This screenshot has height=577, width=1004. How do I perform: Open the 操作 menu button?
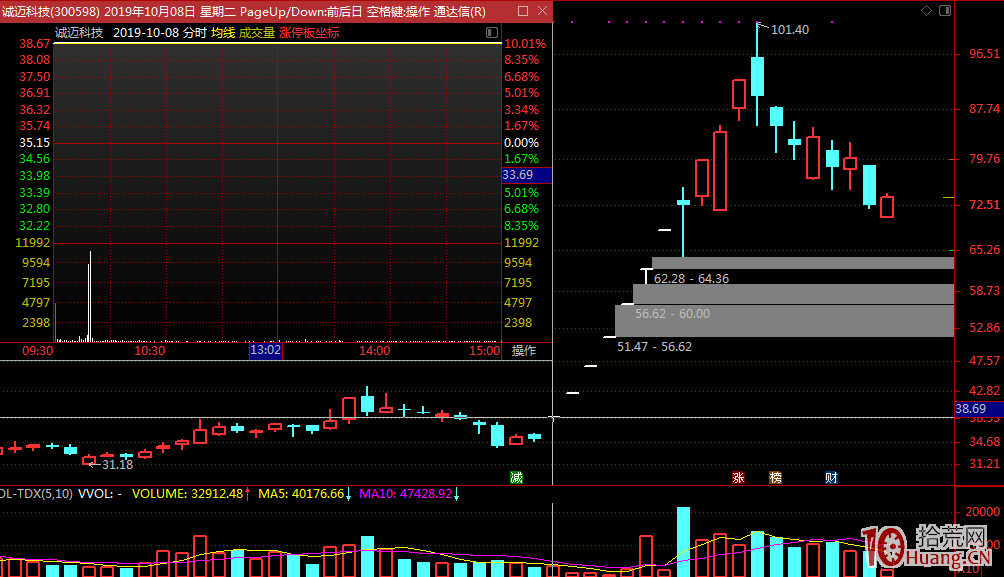tap(524, 350)
